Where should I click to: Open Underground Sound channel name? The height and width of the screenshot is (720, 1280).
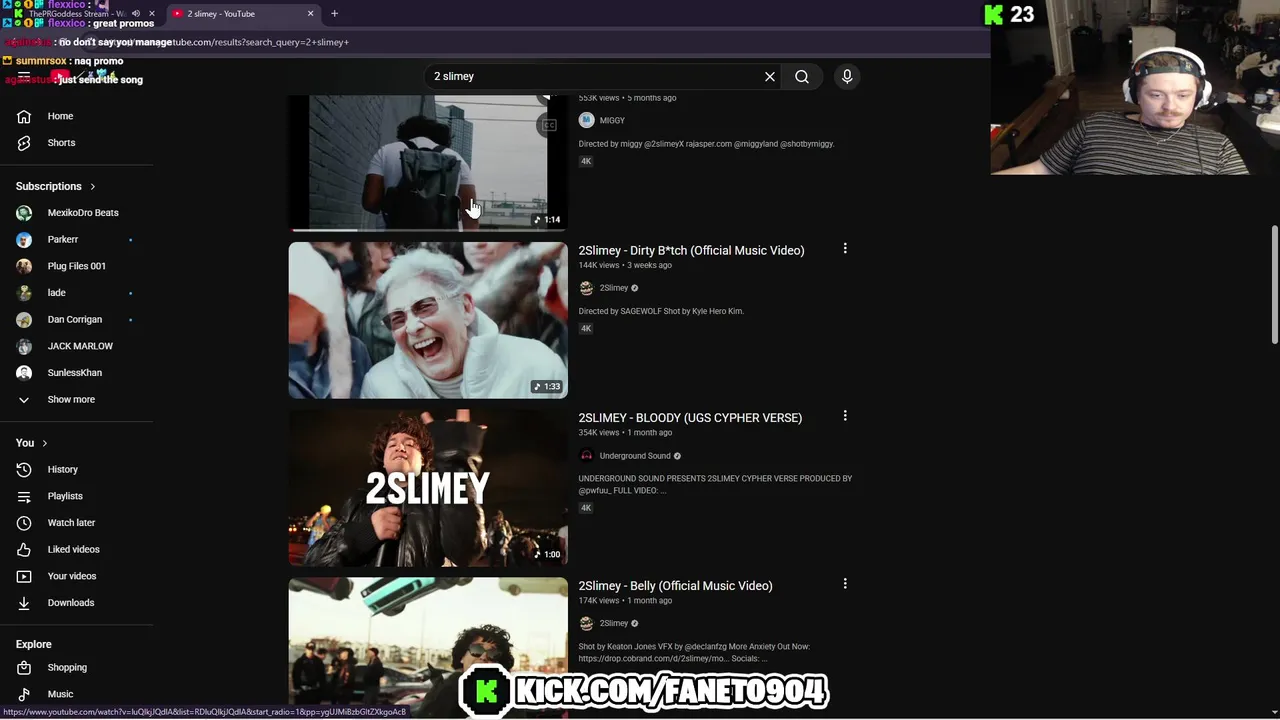[x=635, y=456]
